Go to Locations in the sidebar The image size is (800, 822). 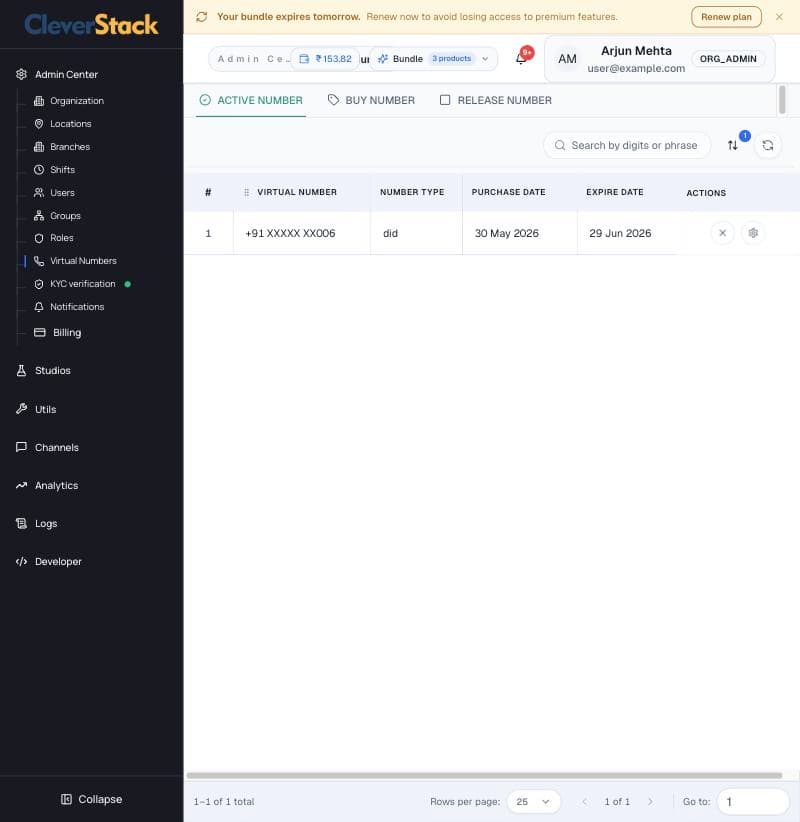click(x=63, y=124)
